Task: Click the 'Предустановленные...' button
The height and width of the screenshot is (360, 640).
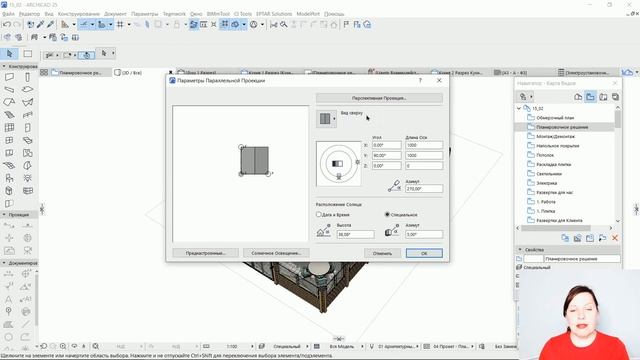Action: click(x=205, y=253)
